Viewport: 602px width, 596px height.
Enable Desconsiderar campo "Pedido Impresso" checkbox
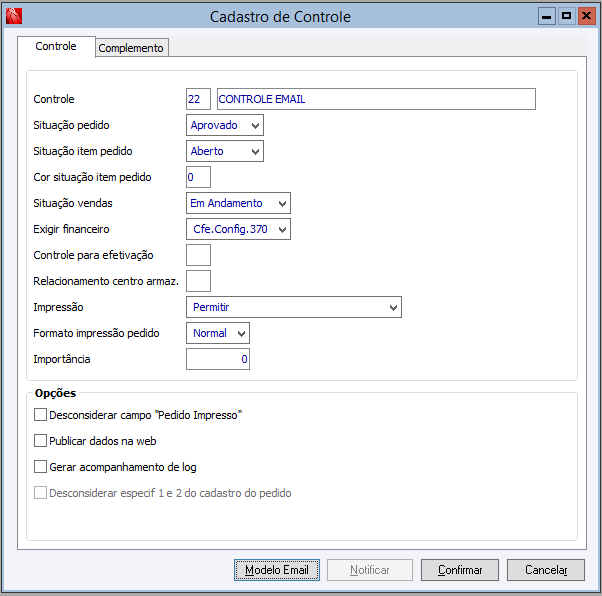click(x=41, y=414)
